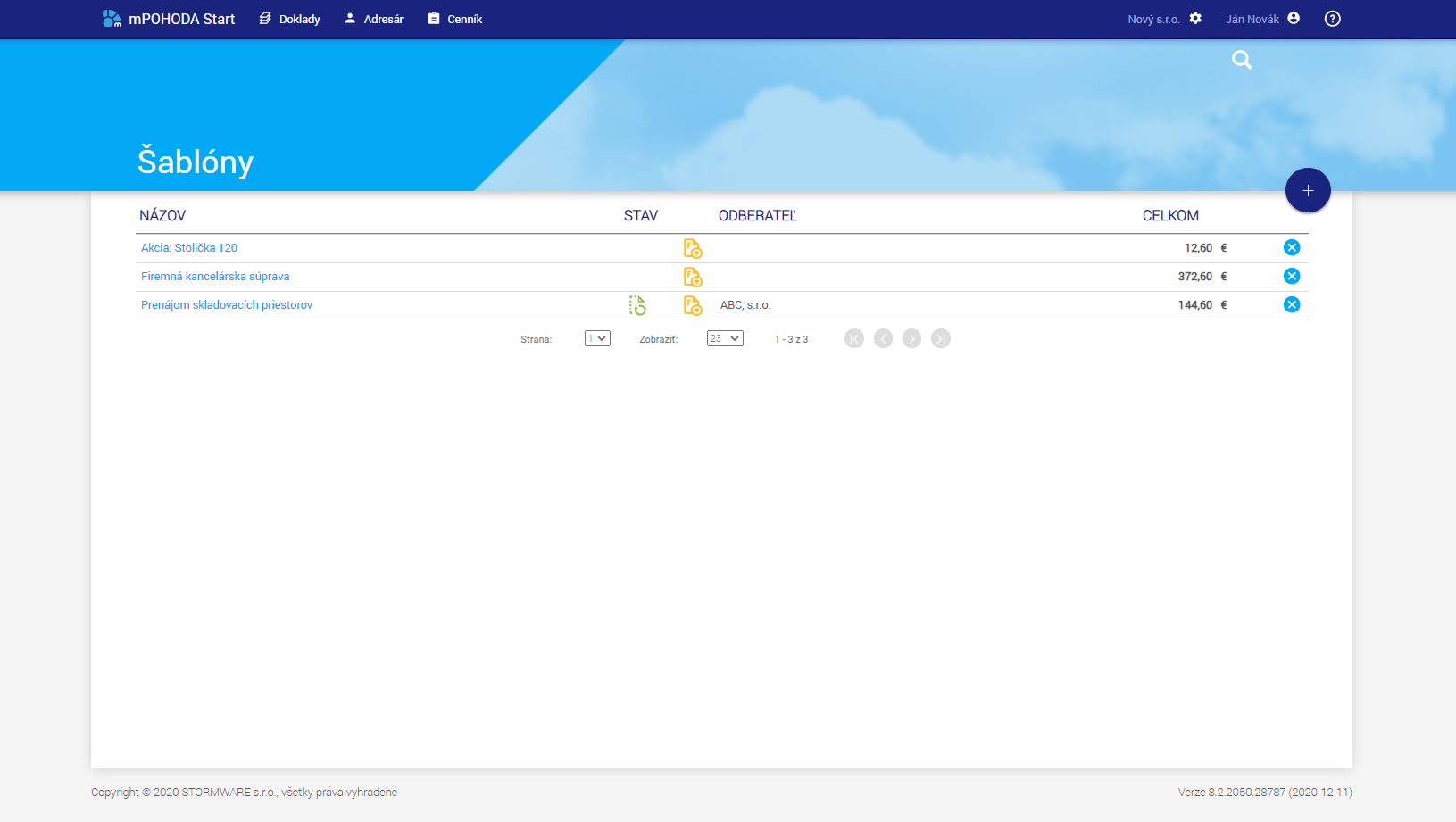Sort by the NÁZOV column header
Viewport: 1456px width, 822px height.
(x=162, y=216)
